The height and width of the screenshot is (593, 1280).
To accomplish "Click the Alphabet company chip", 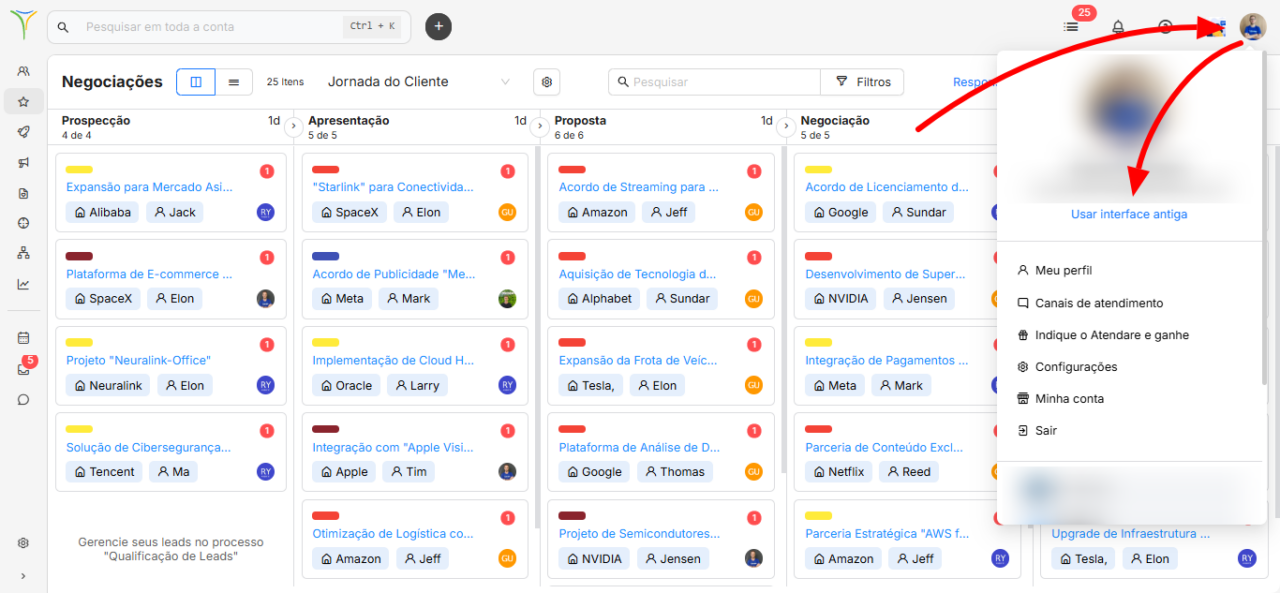I will (x=599, y=298).
